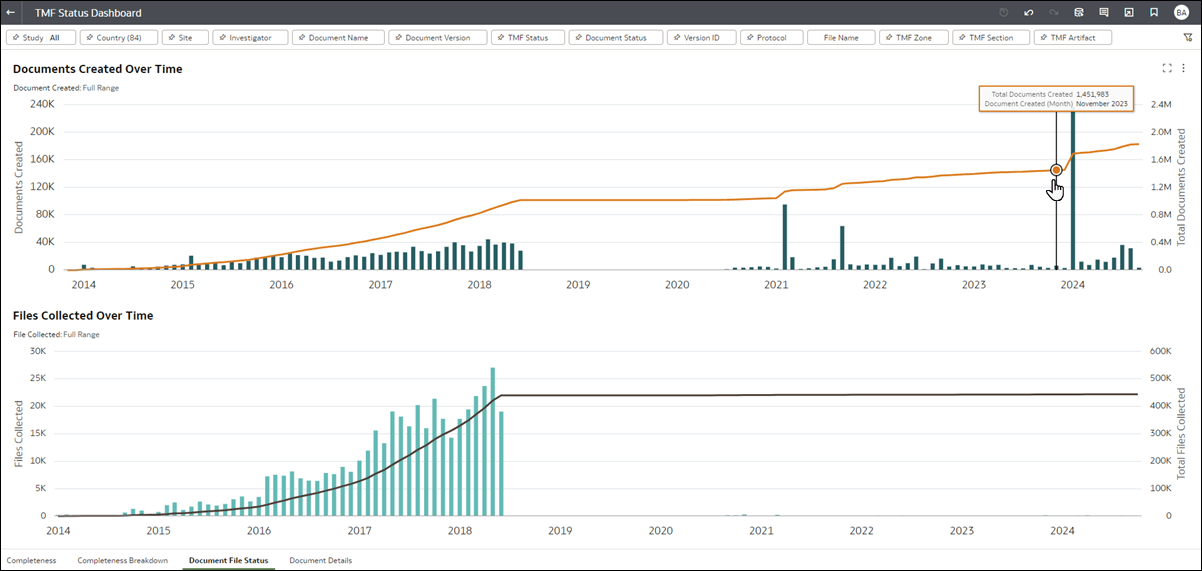Viewport: 1202px width, 571px height.
Task: Click the bookmark icon in the header
Action: pyautogui.click(x=1154, y=13)
